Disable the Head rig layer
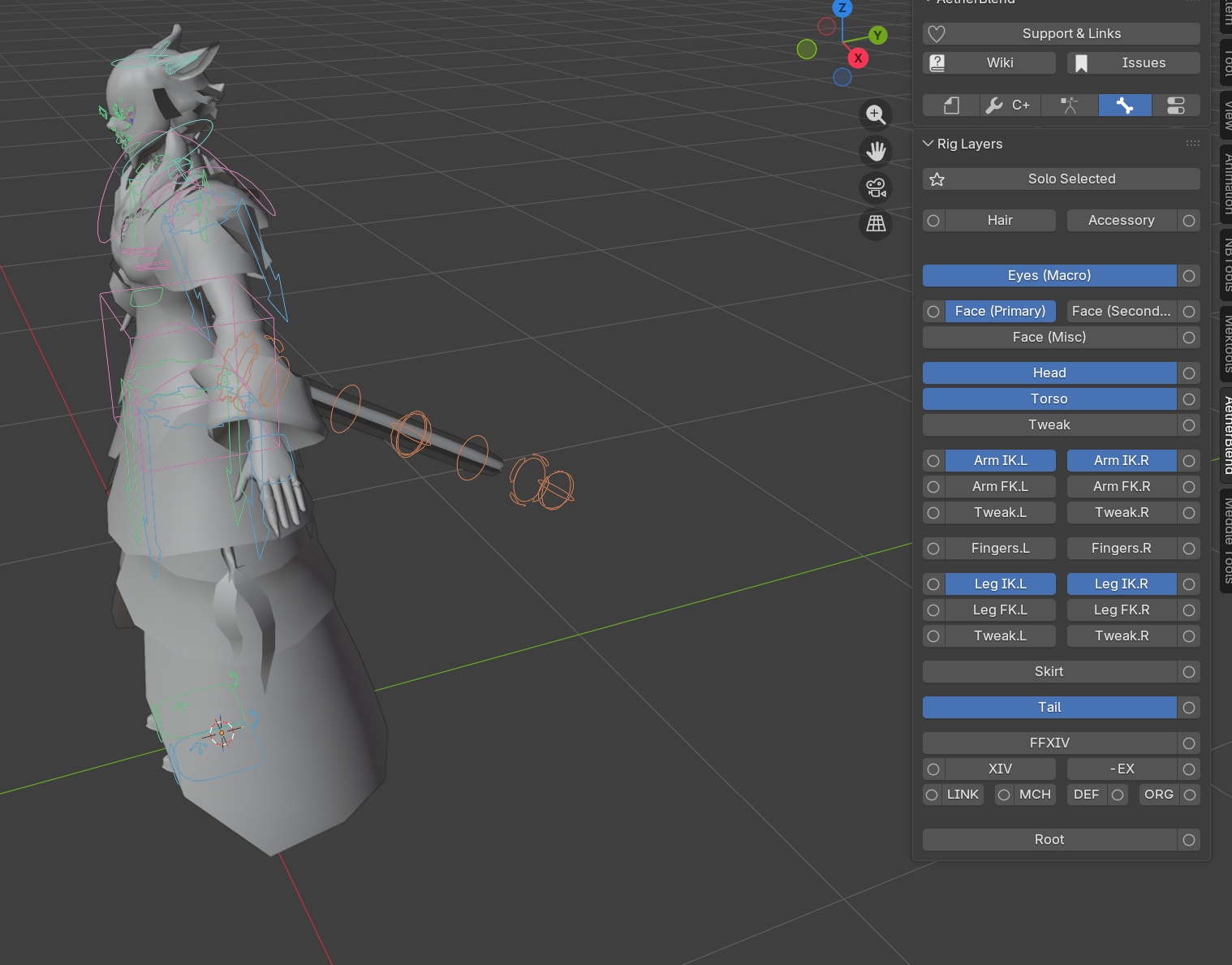Screen dimensions: 1232x965 point(1049,373)
